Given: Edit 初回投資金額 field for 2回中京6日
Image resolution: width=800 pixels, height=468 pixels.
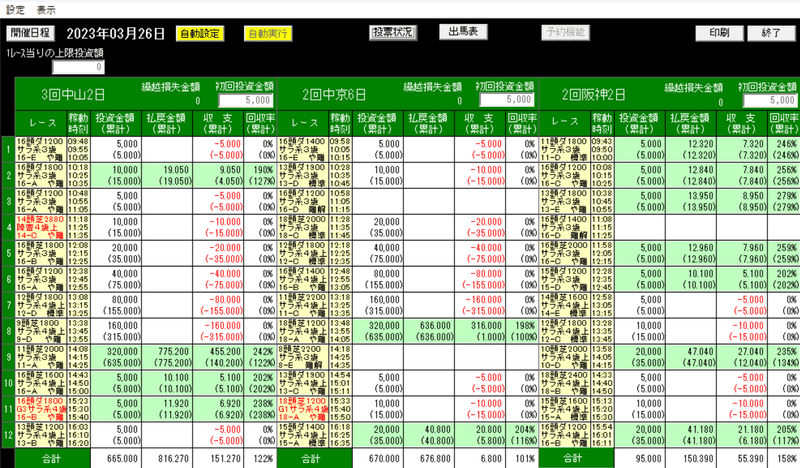Looking at the screenshot, I should click(507, 100).
